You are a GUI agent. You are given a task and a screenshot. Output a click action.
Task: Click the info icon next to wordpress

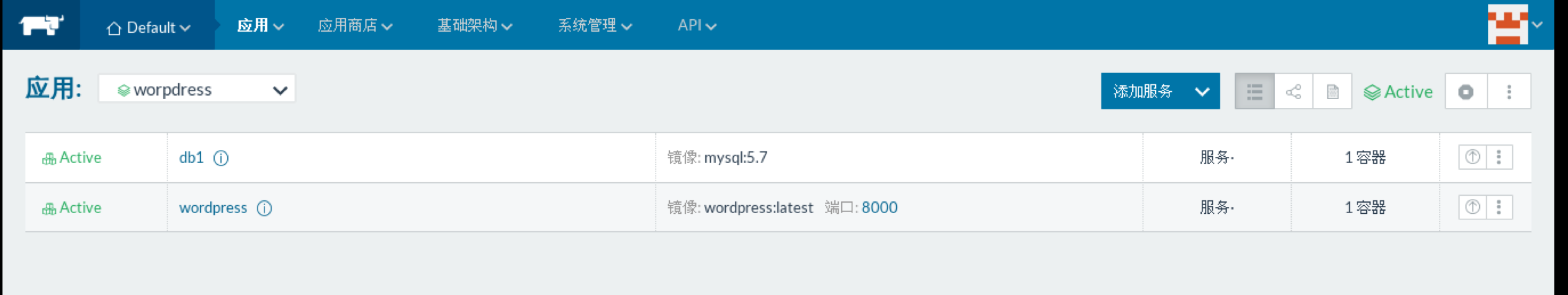point(264,208)
